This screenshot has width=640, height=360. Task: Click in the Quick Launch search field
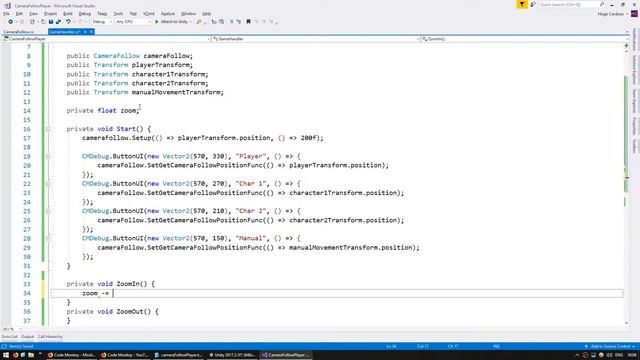(569, 4)
